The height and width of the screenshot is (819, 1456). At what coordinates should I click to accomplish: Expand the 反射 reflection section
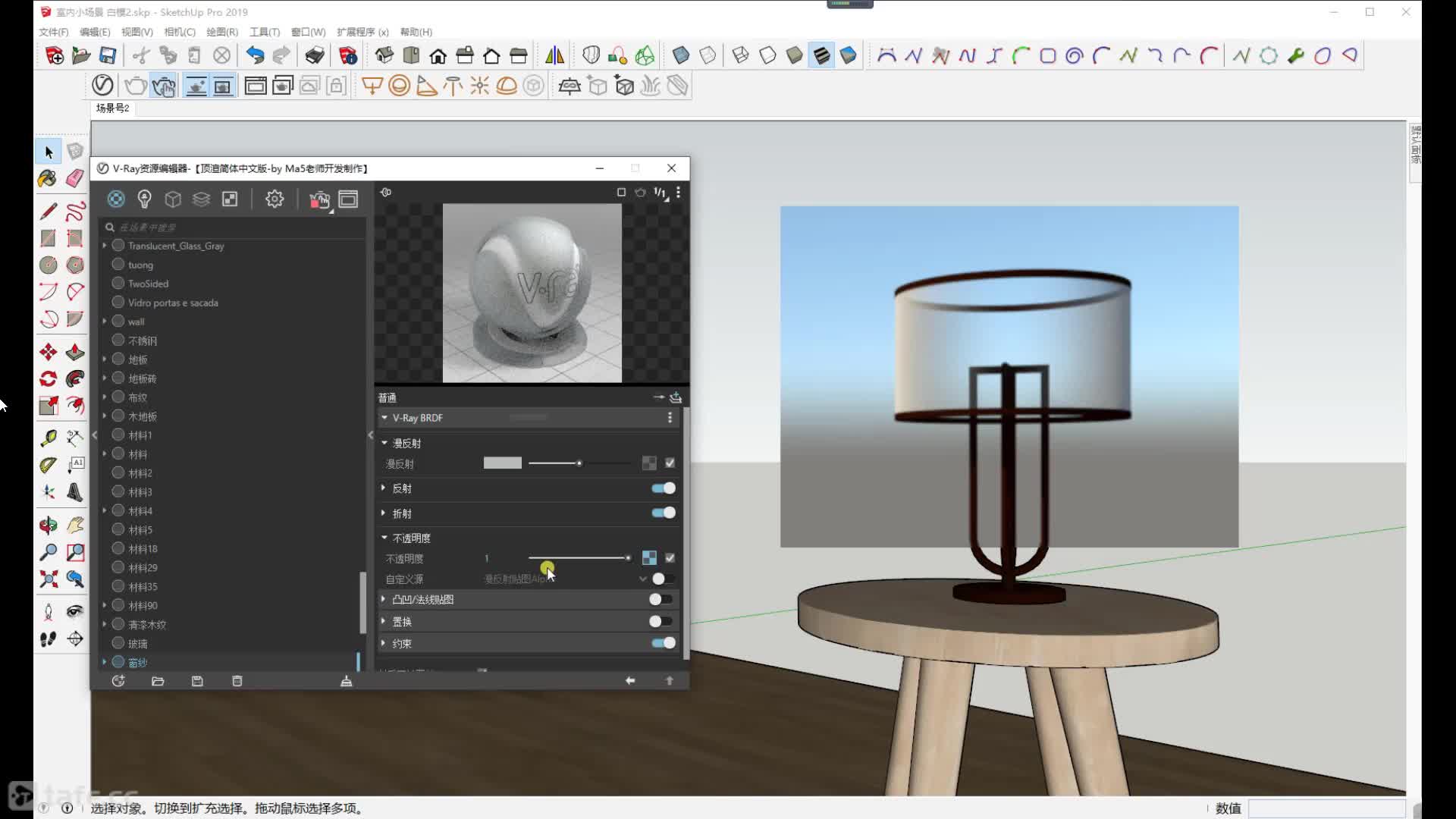(384, 488)
